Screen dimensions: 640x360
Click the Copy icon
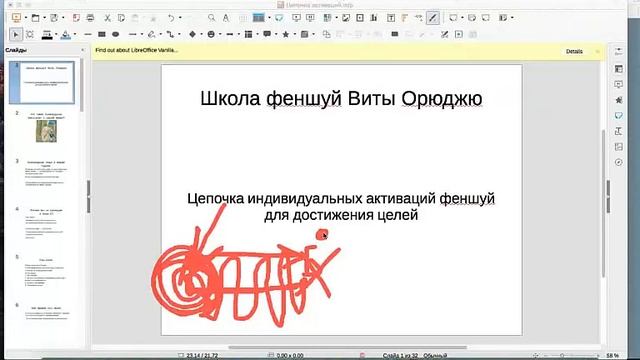click(x=121, y=18)
